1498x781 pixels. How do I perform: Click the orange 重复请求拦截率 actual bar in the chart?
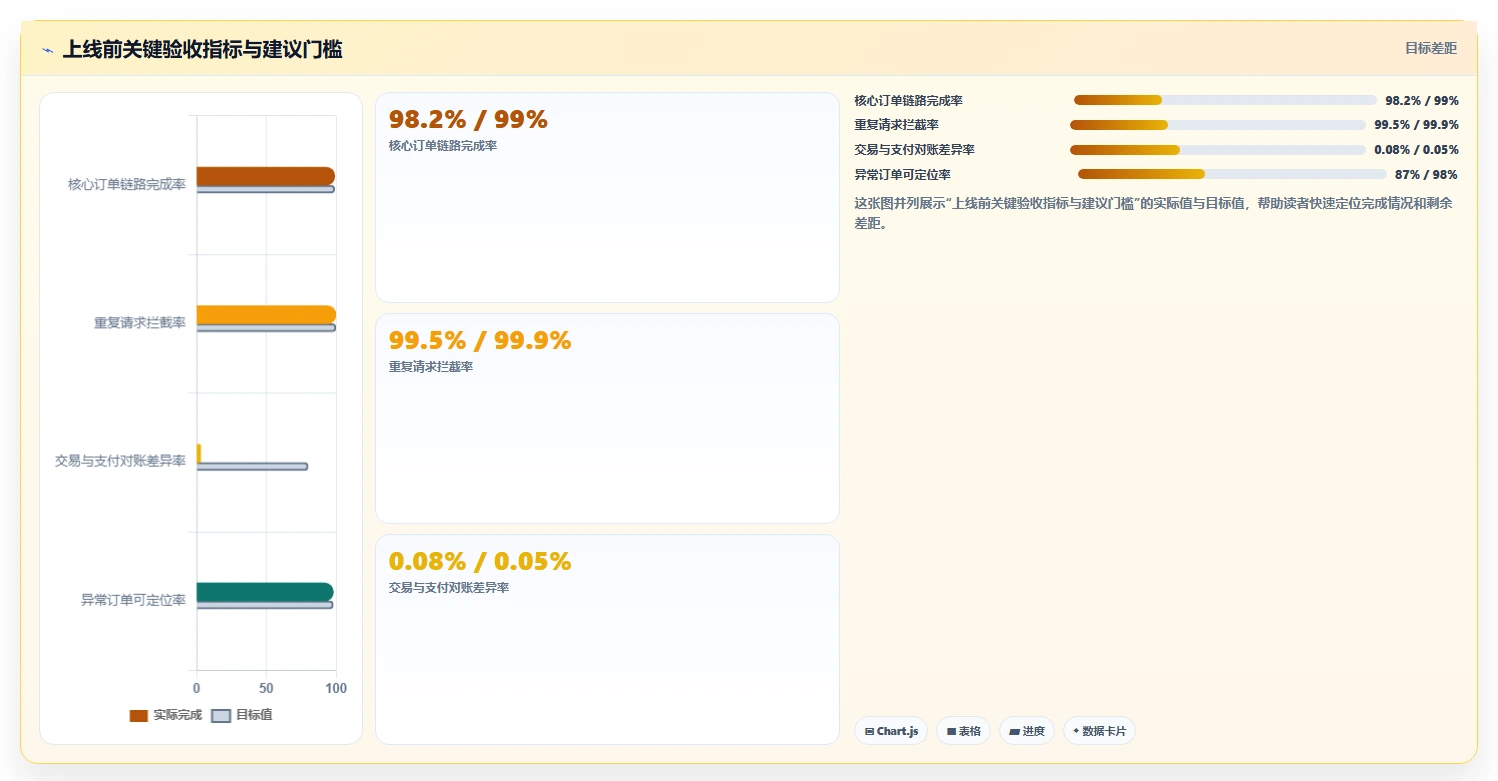(x=266, y=315)
